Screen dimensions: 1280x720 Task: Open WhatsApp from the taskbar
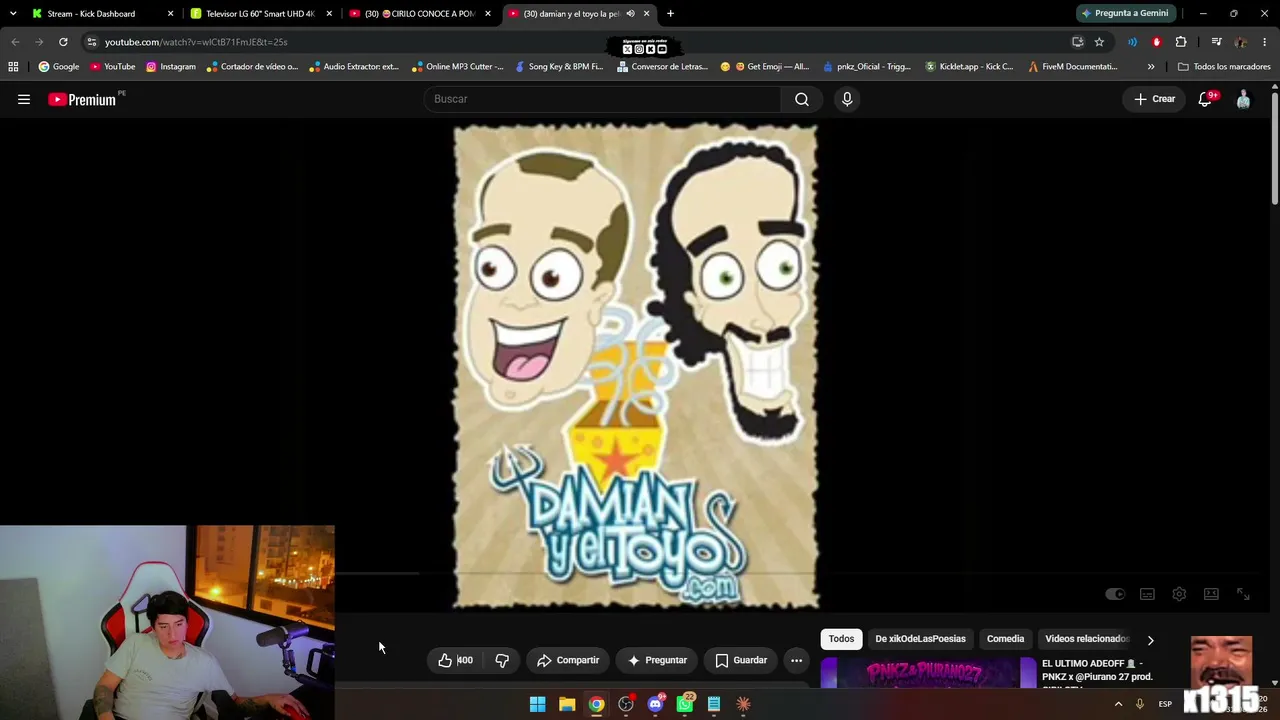coord(685,704)
